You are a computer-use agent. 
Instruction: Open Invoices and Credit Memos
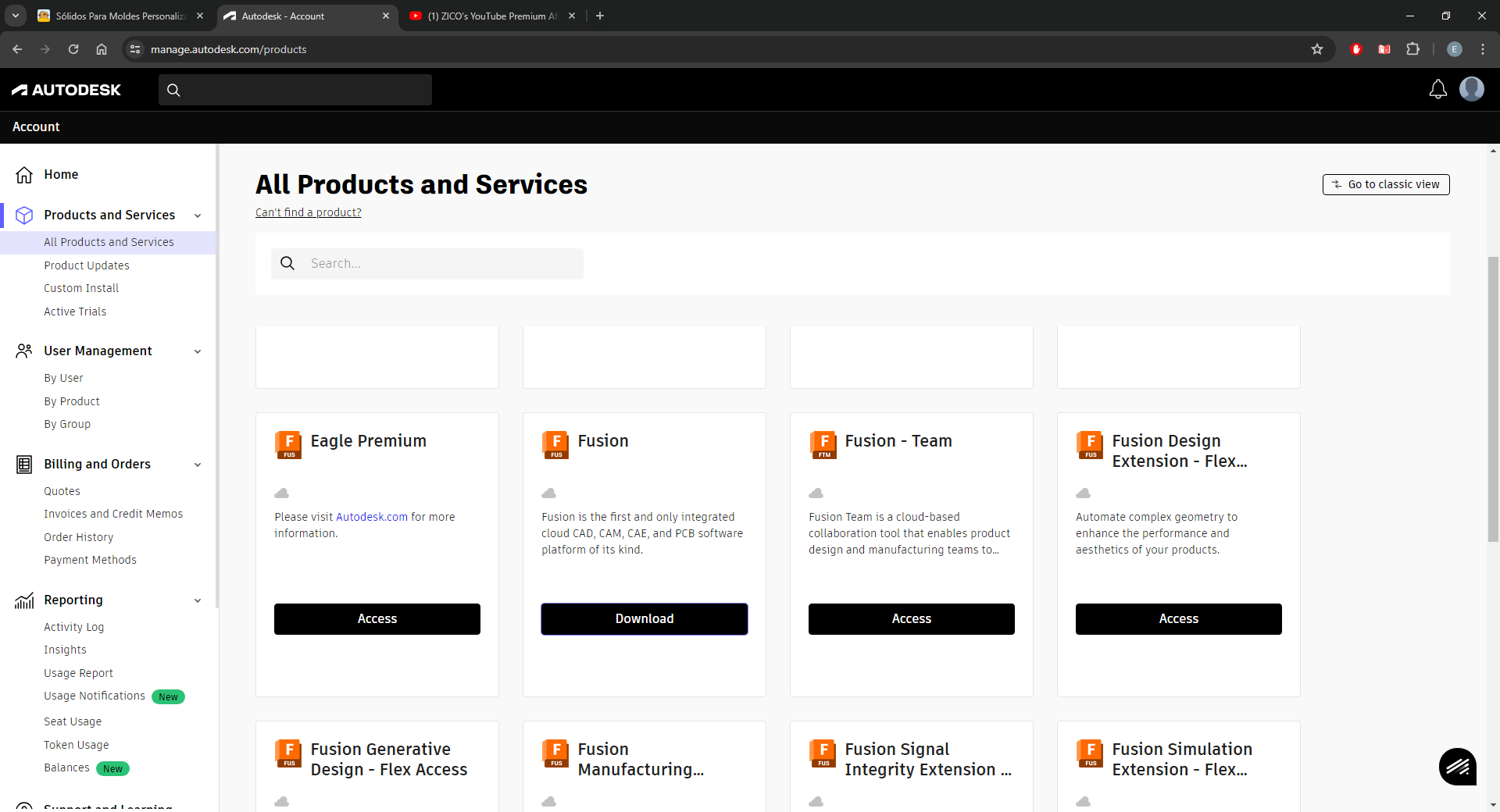click(x=113, y=514)
